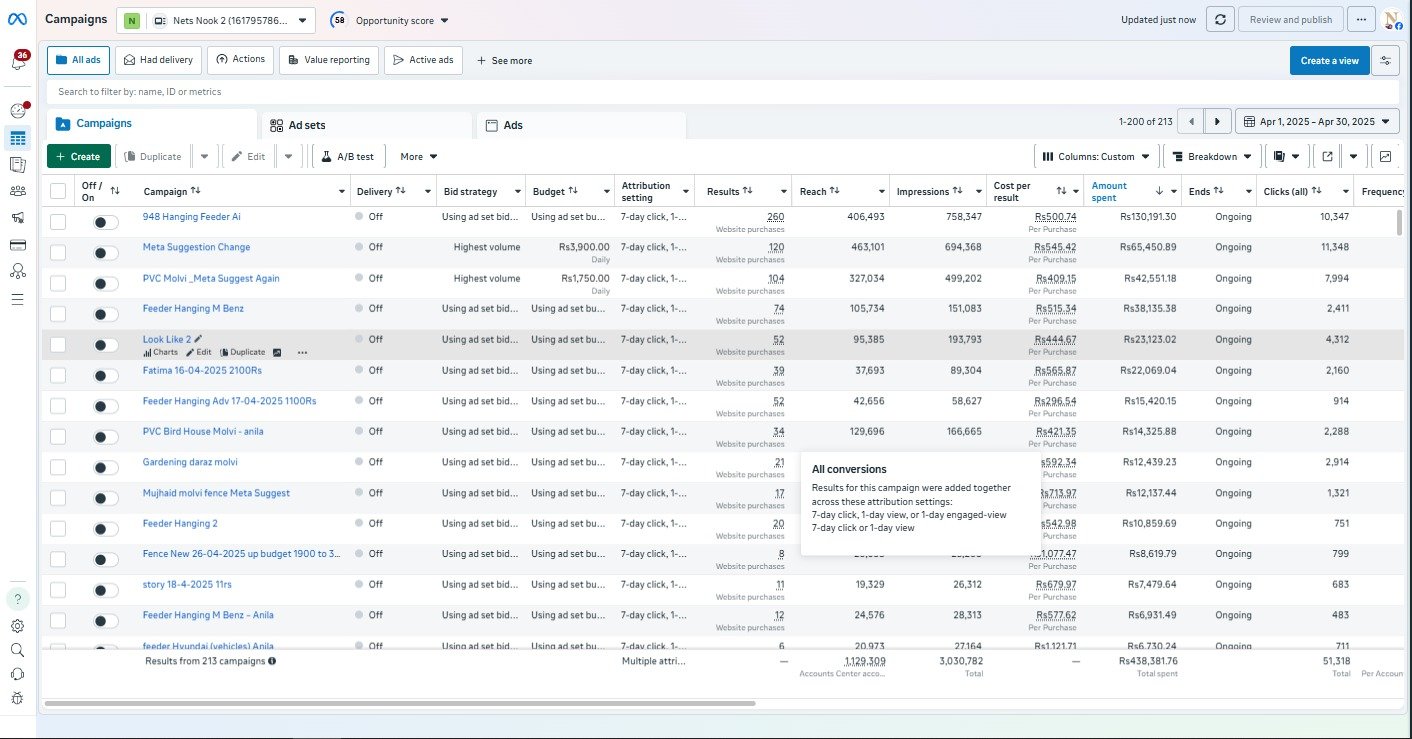
Task: Click the green Create button
Action: [79, 156]
